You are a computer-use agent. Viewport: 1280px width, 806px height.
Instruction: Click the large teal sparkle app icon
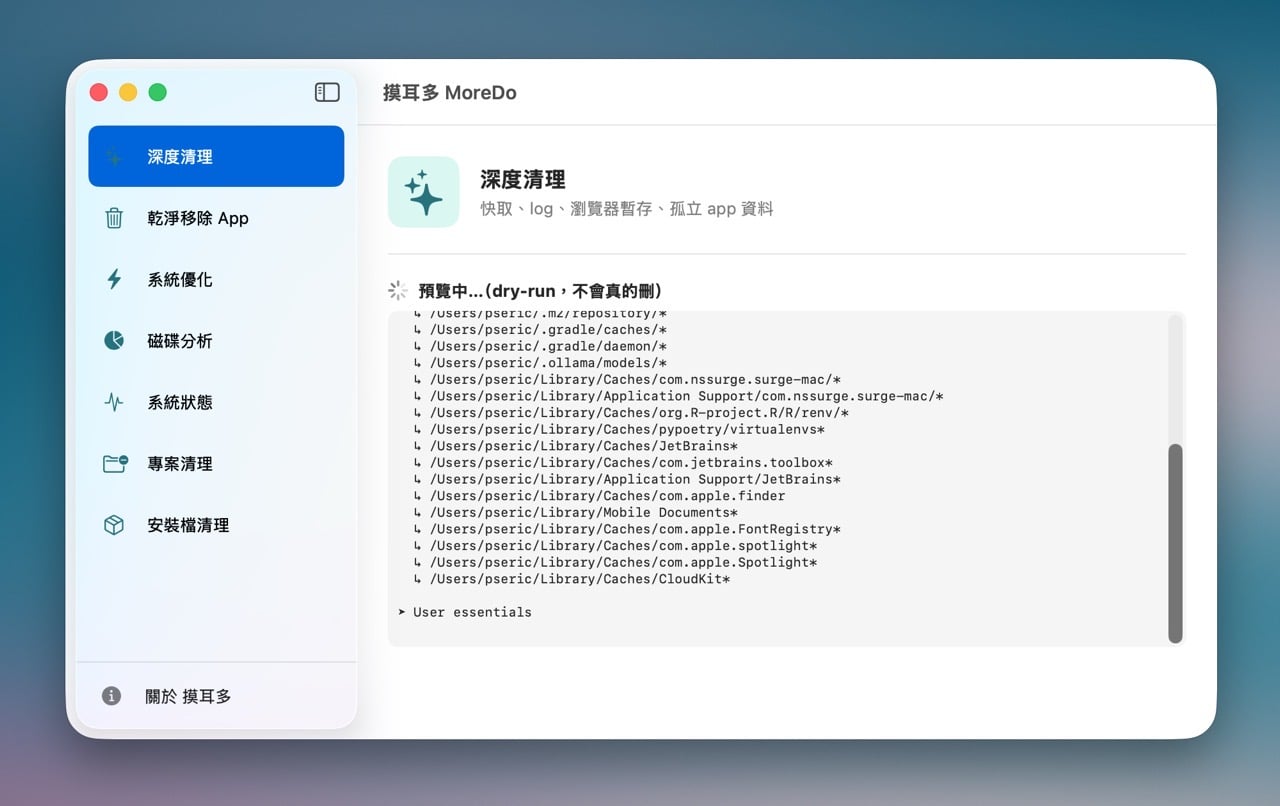coord(423,191)
